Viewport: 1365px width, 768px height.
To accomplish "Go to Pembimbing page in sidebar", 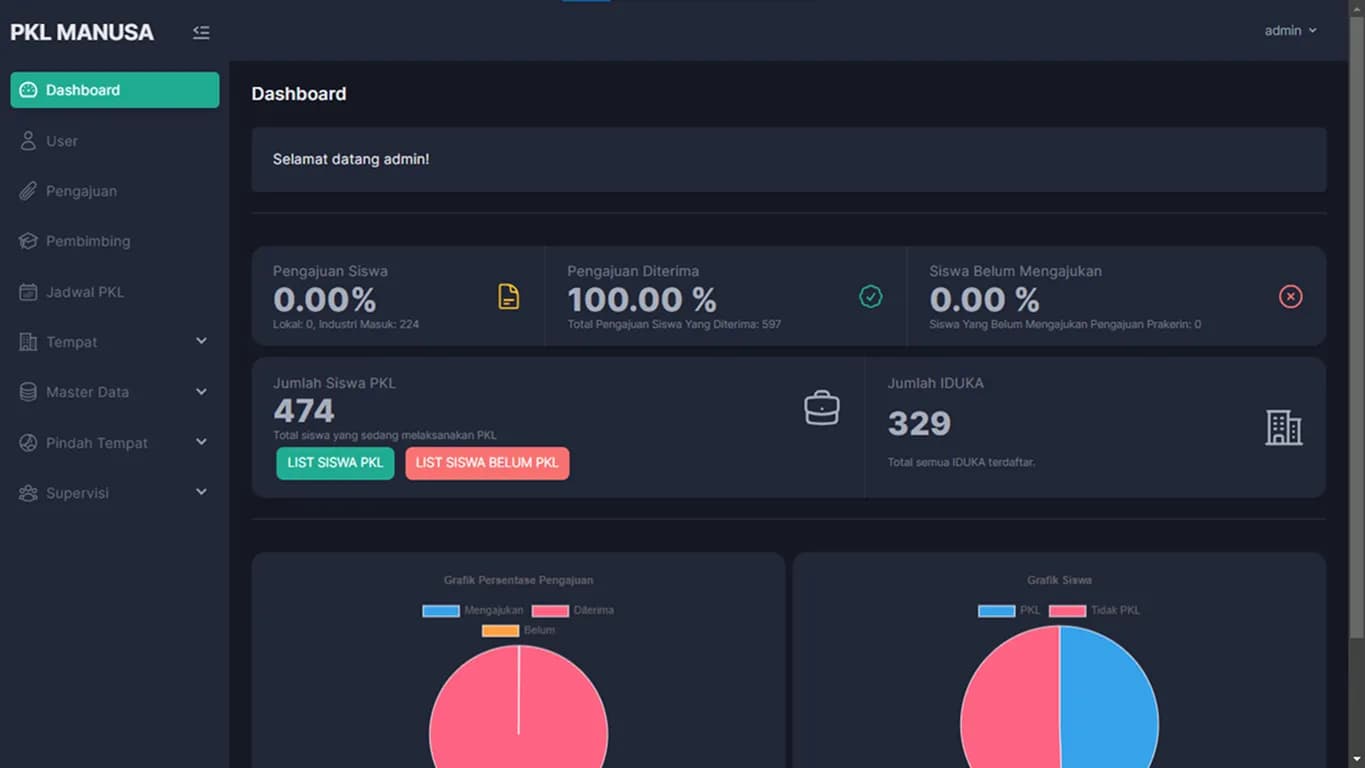I will click(88, 241).
